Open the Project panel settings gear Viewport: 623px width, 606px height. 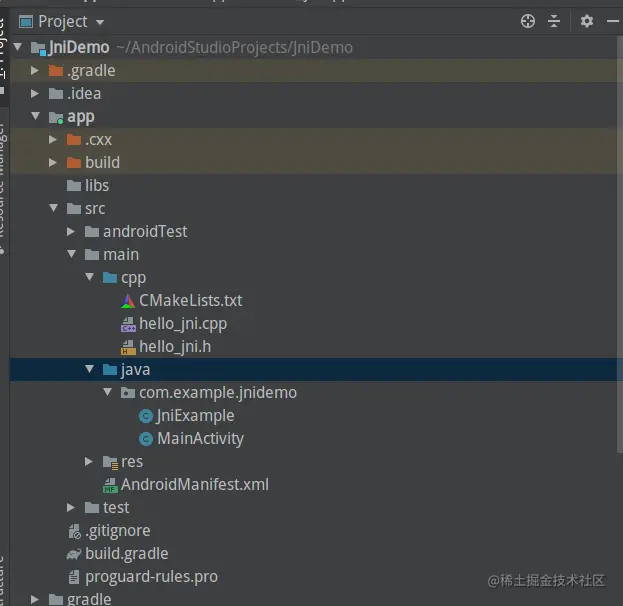[x=586, y=21]
